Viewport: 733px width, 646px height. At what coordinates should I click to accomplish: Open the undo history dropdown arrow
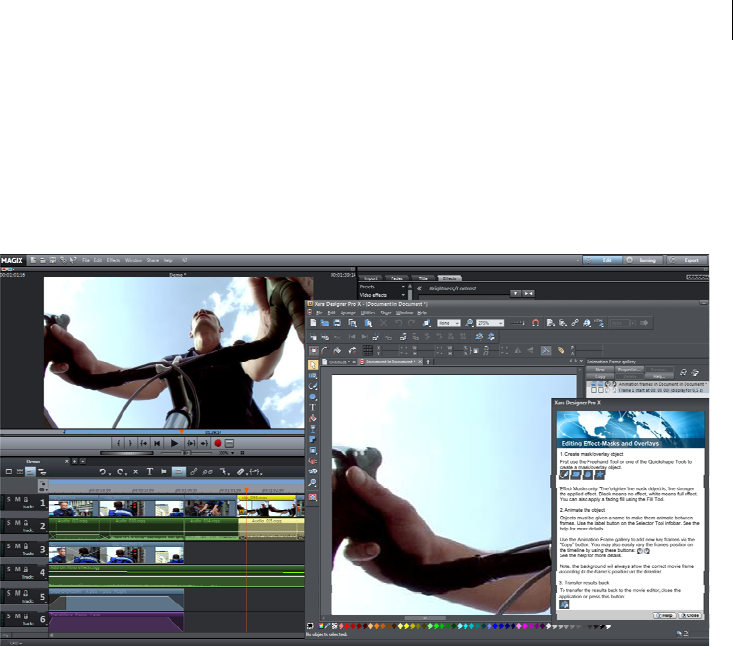(110, 474)
